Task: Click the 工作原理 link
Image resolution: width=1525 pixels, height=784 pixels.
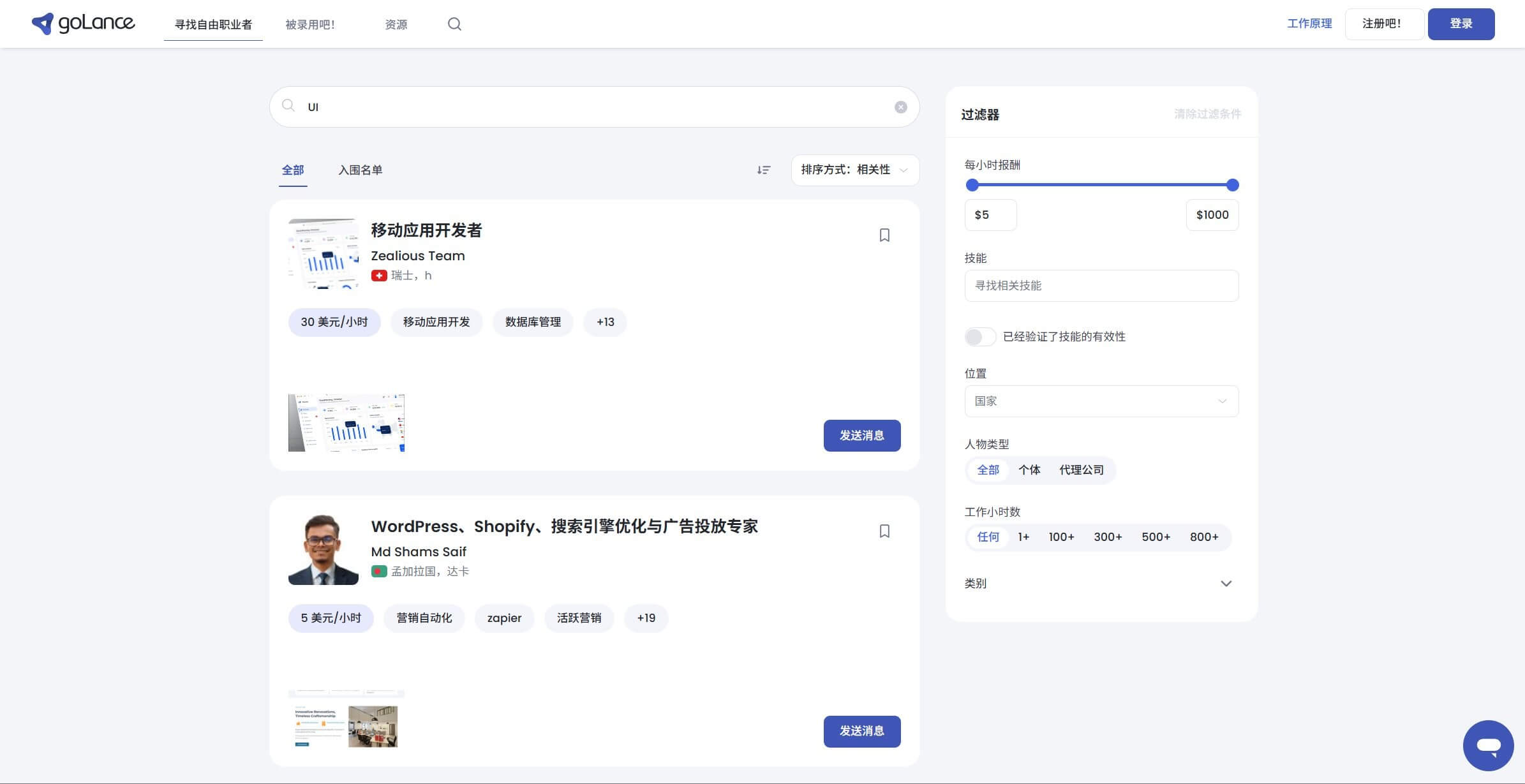Action: coord(1309,24)
